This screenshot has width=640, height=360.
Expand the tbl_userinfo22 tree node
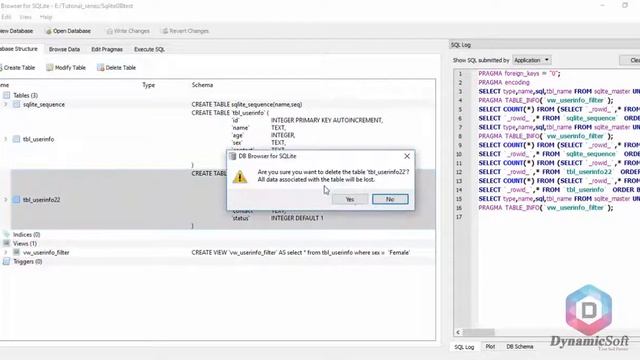tap(6, 200)
